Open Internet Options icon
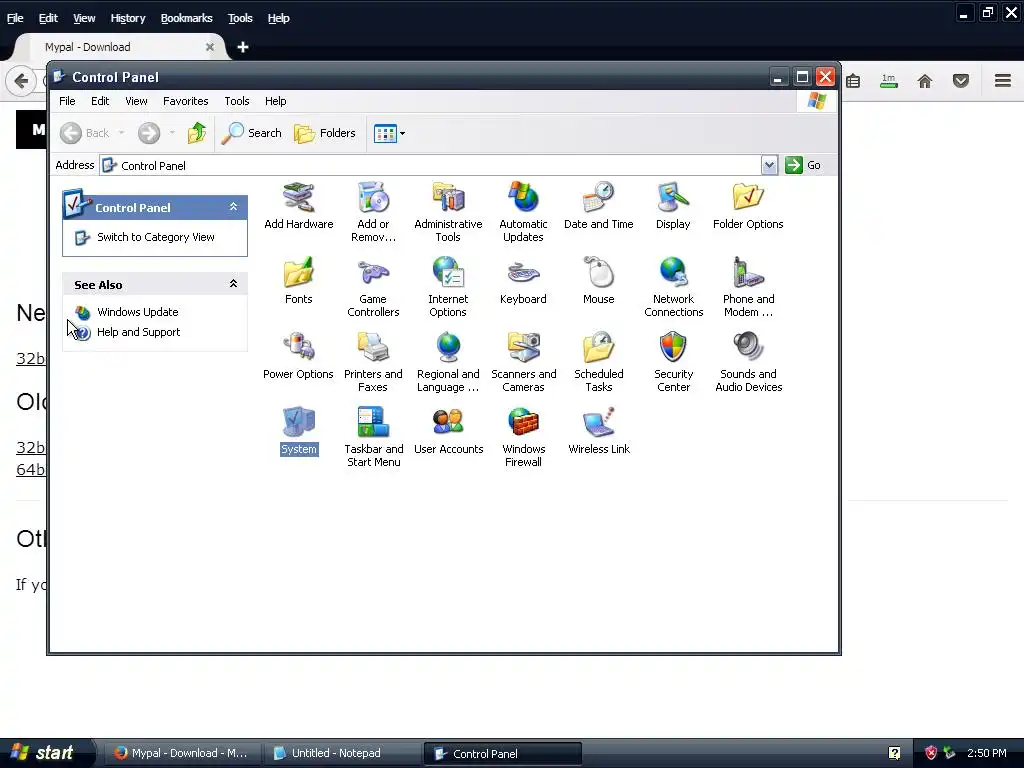Image resolution: width=1024 pixels, height=768 pixels. coord(448,287)
